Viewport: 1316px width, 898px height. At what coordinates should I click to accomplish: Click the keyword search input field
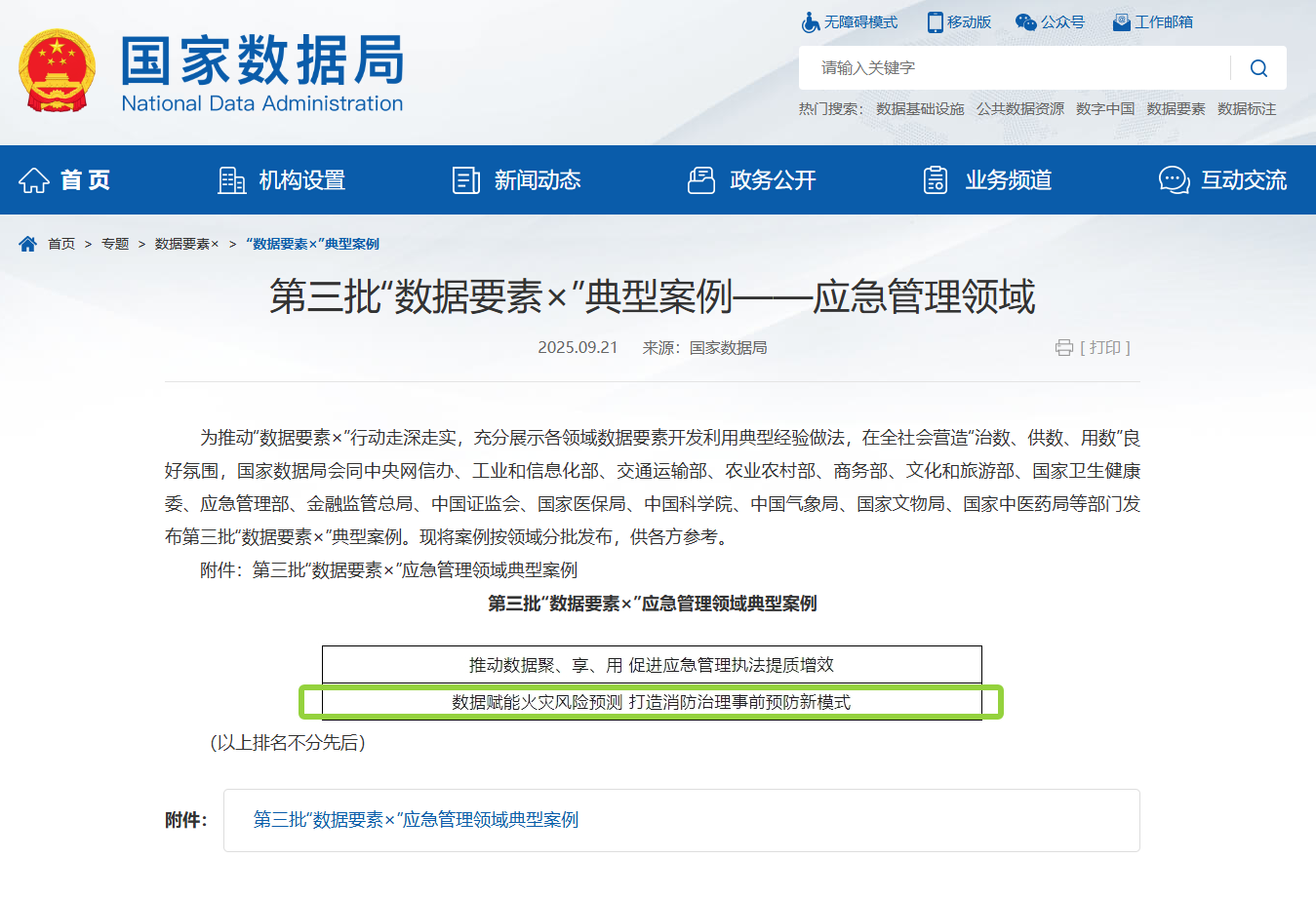pos(1015,68)
